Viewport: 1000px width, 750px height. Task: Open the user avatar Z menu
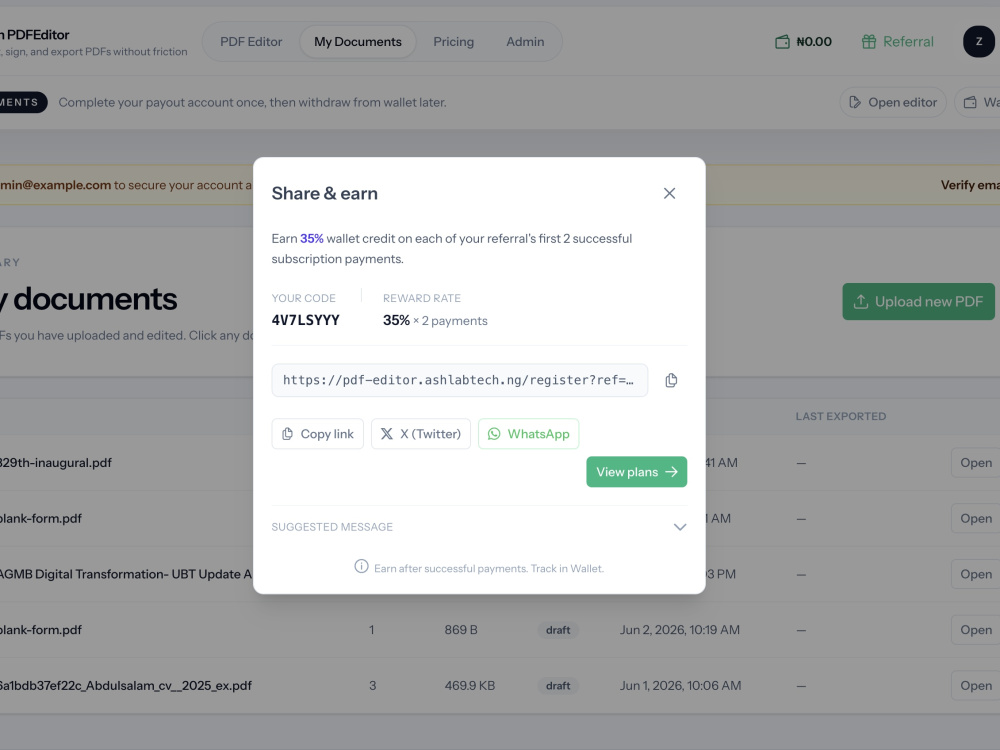[979, 42]
